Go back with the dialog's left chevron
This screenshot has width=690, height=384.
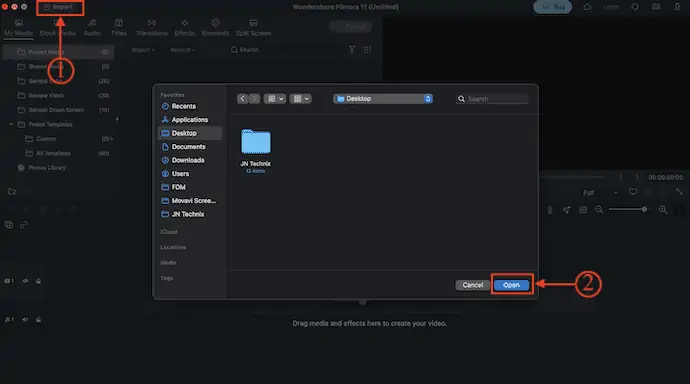[242, 99]
